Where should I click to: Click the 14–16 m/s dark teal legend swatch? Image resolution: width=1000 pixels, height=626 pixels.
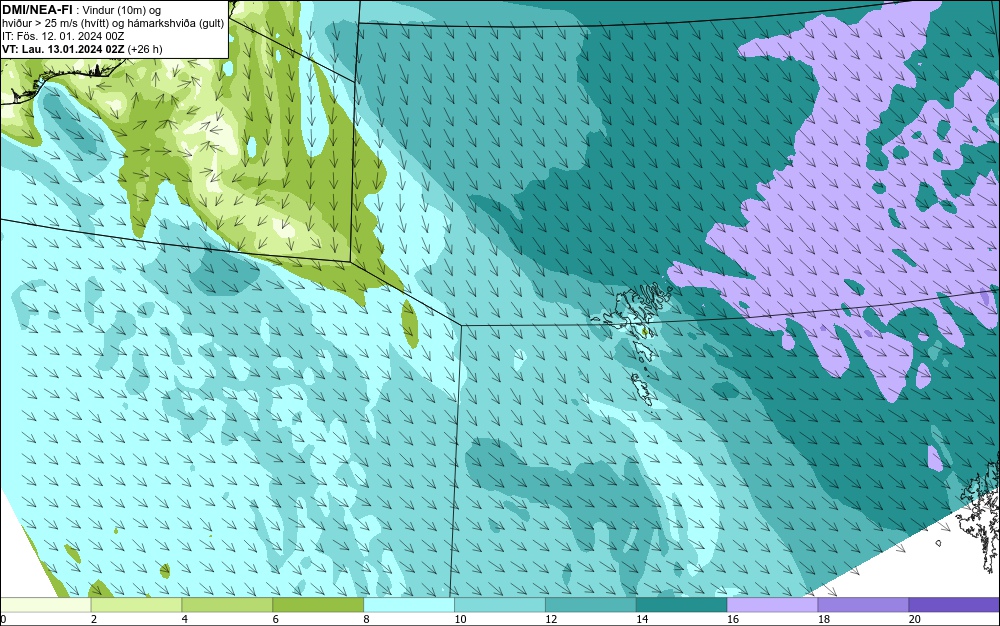pyautogui.click(x=682, y=604)
